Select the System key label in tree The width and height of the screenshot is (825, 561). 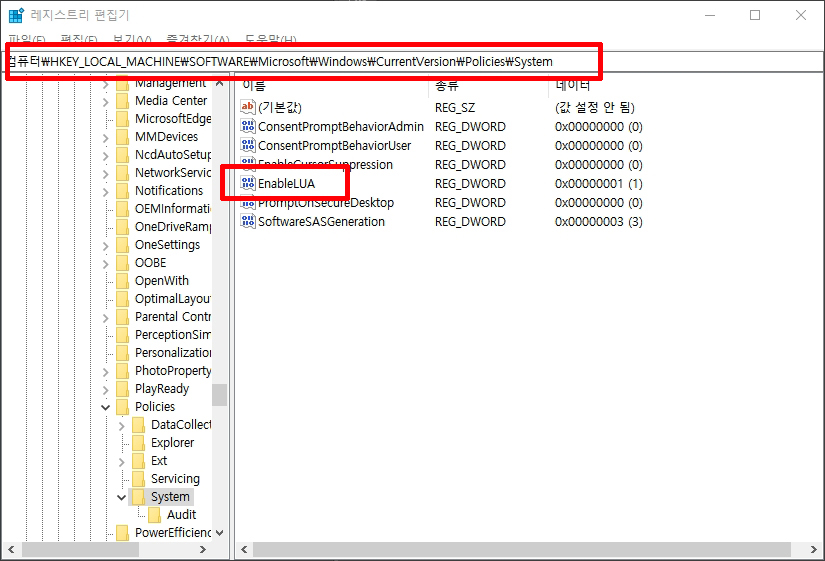click(170, 496)
